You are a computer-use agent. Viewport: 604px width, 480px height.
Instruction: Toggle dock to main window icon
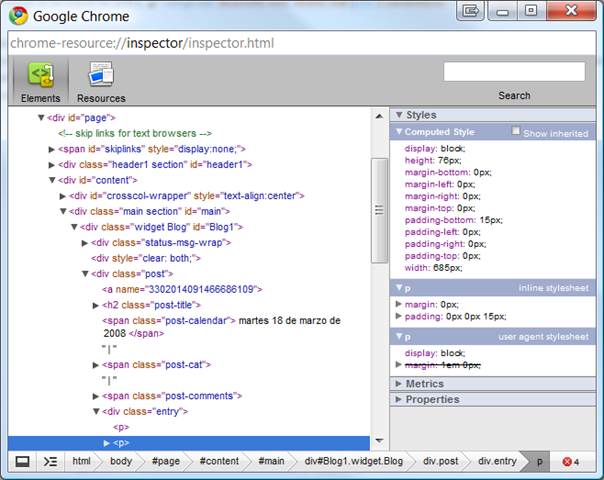pyautogui.click(x=22, y=461)
